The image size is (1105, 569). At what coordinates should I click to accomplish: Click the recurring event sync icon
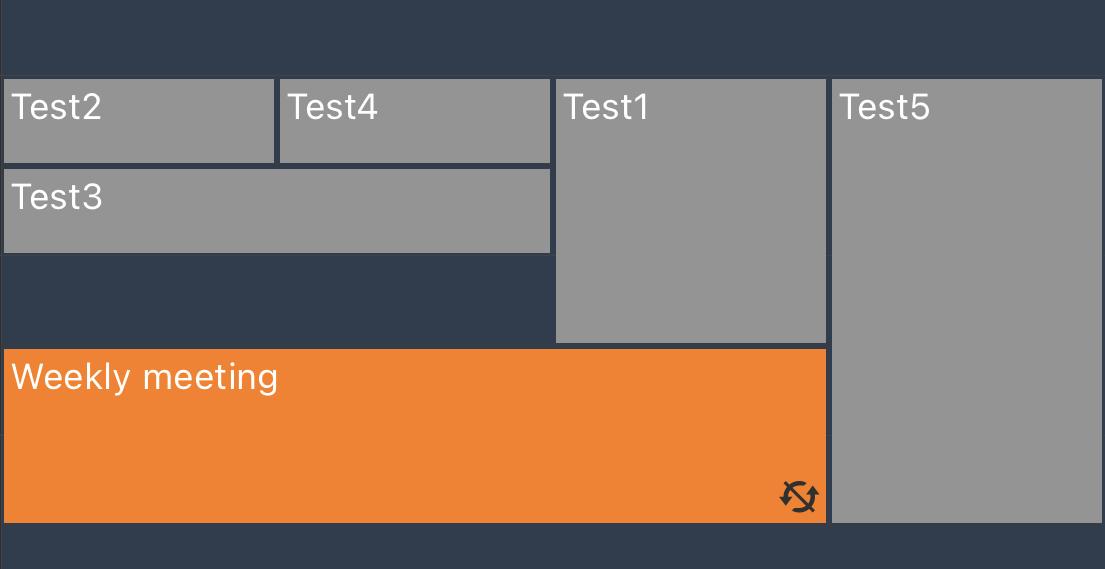(x=799, y=496)
